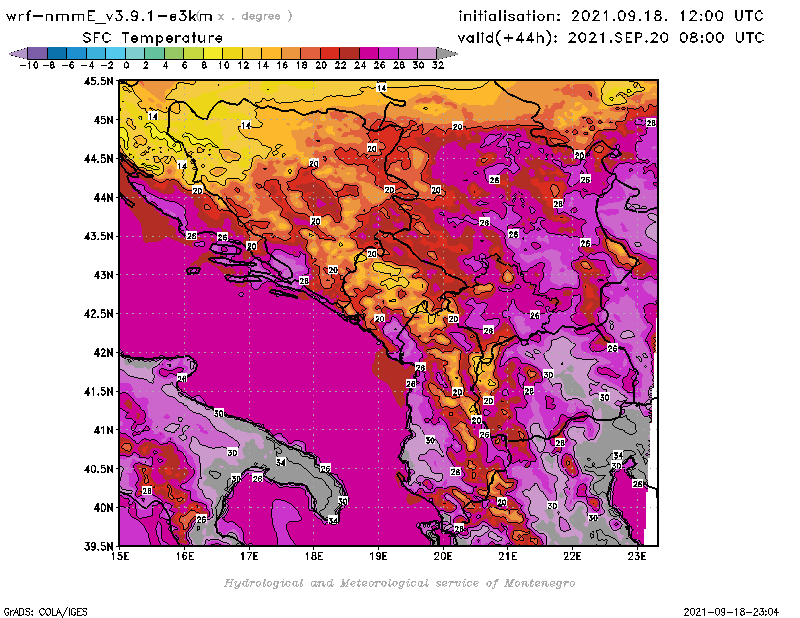Image resolution: width=800 pixels, height=618 pixels.
Task: Pick the legend swatch between 4 and 6
Action: pos(174,53)
